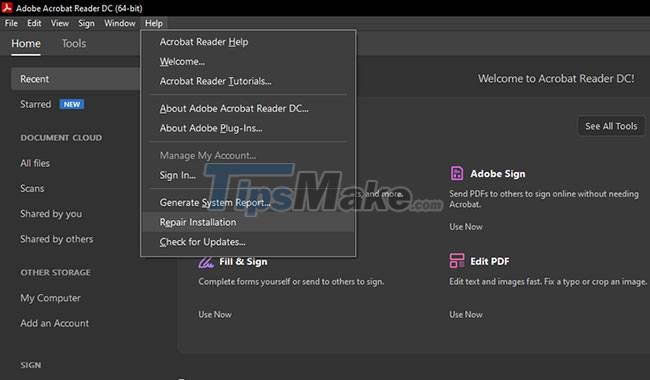The height and width of the screenshot is (380, 650).
Task: Open Shared by you list
Action: [x=51, y=214]
